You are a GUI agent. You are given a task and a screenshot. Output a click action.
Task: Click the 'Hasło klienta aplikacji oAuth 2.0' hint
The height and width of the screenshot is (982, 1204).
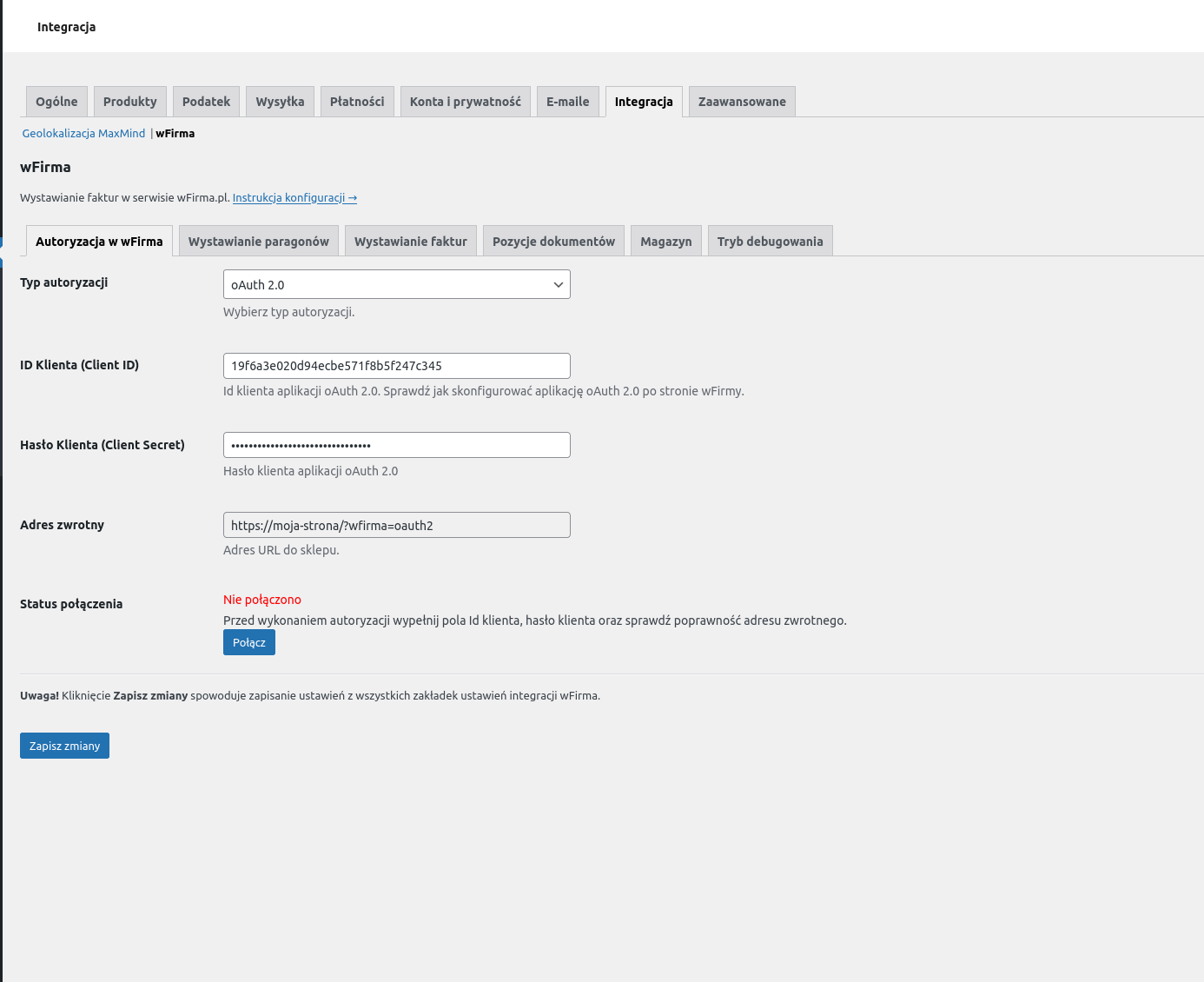(311, 471)
